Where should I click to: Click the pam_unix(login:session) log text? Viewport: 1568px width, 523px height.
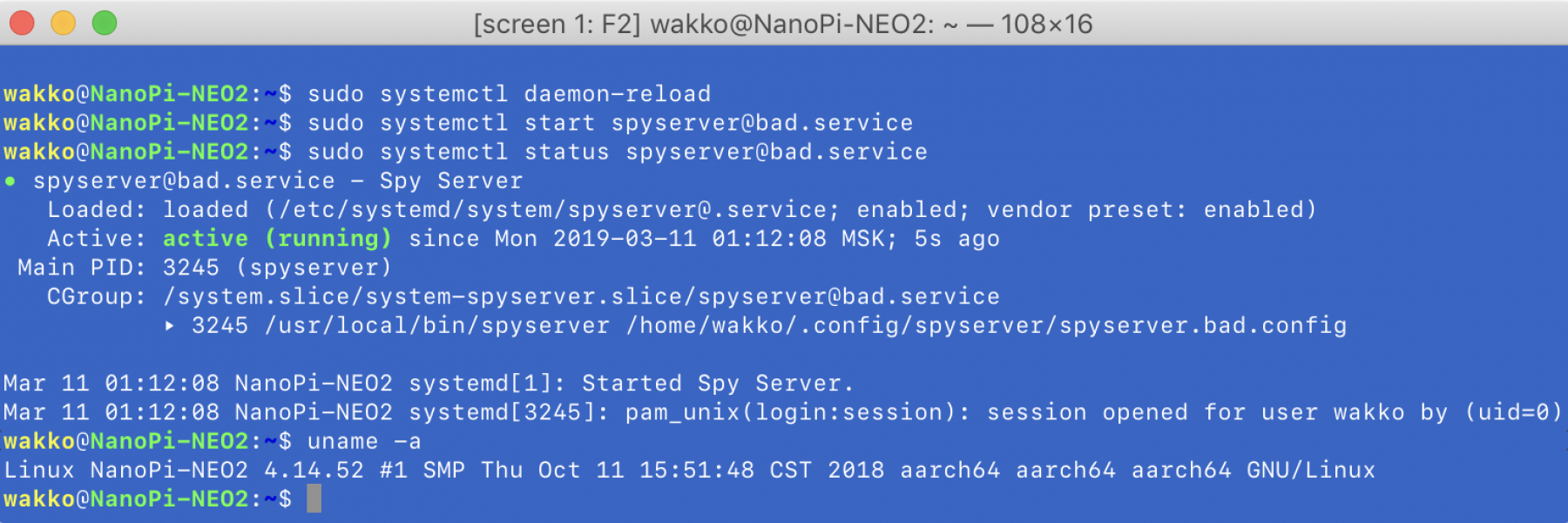(796, 412)
